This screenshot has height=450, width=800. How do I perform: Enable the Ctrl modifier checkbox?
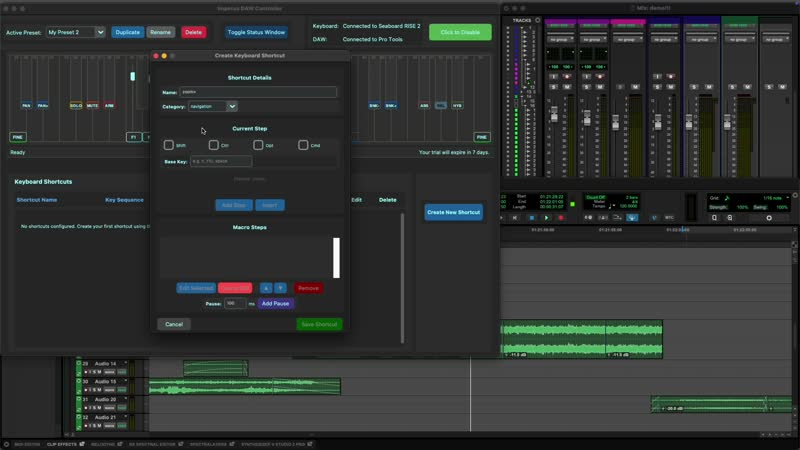coord(213,145)
